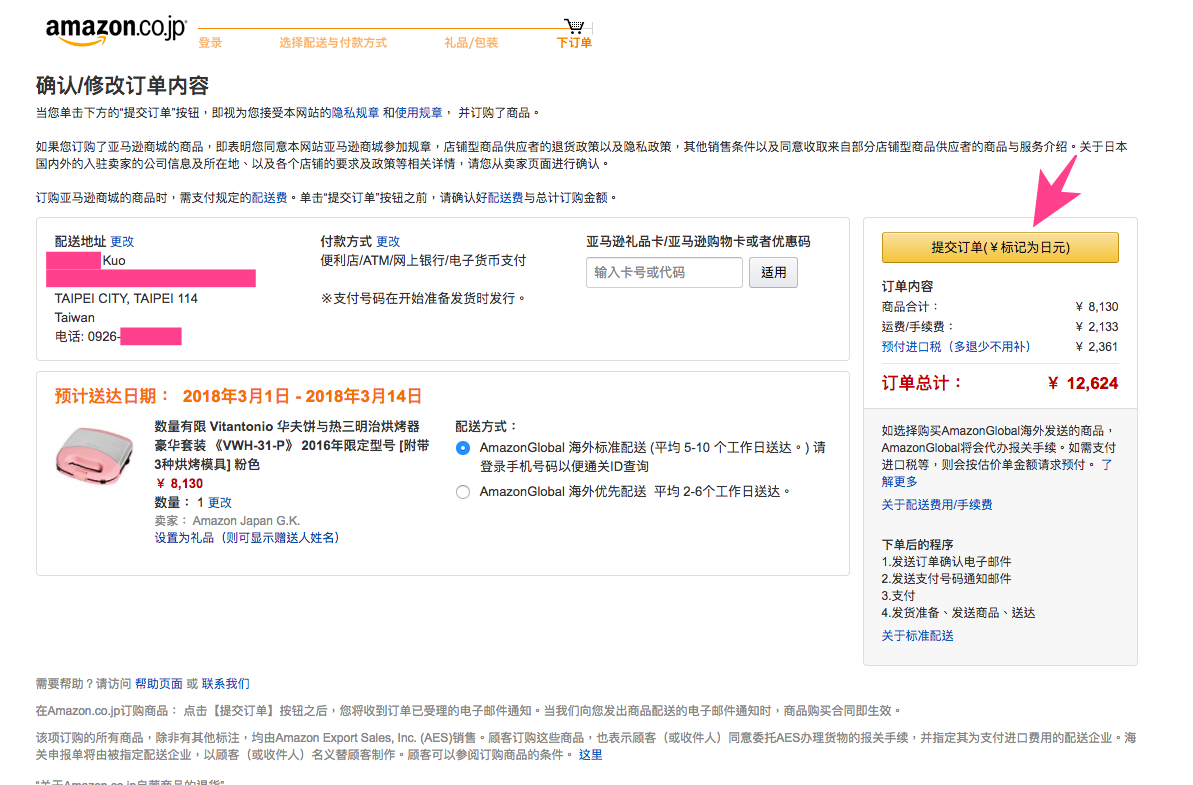The height and width of the screenshot is (785, 1193).
Task: Select AmazonGlobal 海外优先配送 radio option
Action: tap(463, 492)
